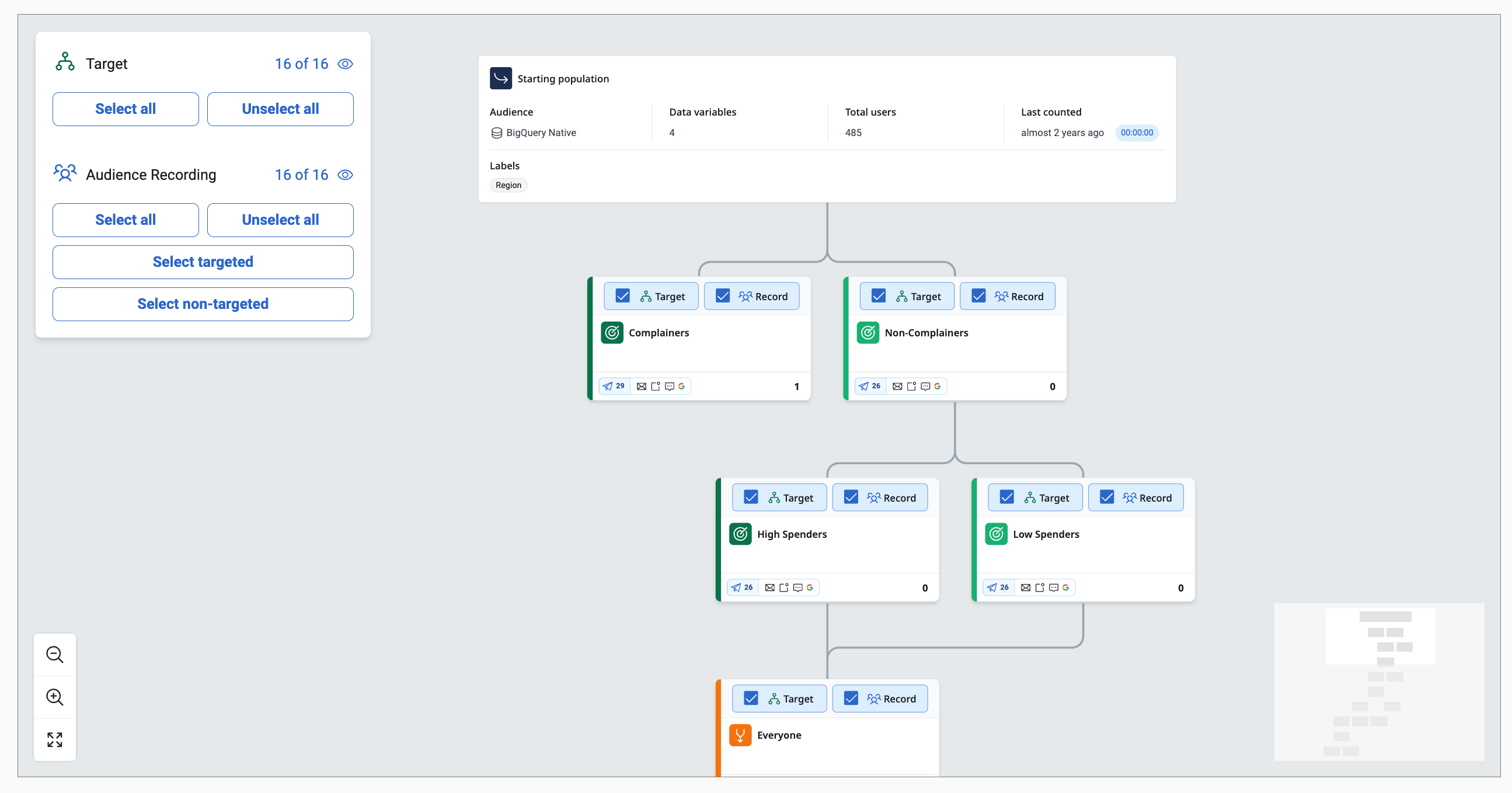Image resolution: width=1512 pixels, height=793 pixels.
Task: Click the orange Everyone split icon
Action: click(x=740, y=735)
